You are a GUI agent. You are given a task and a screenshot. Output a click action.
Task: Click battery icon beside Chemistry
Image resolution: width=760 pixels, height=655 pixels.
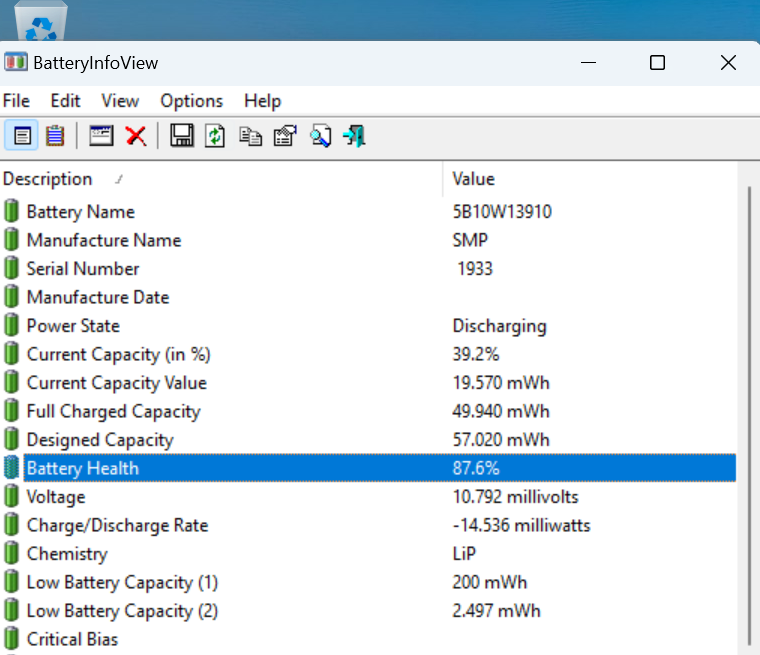[x=12, y=554]
